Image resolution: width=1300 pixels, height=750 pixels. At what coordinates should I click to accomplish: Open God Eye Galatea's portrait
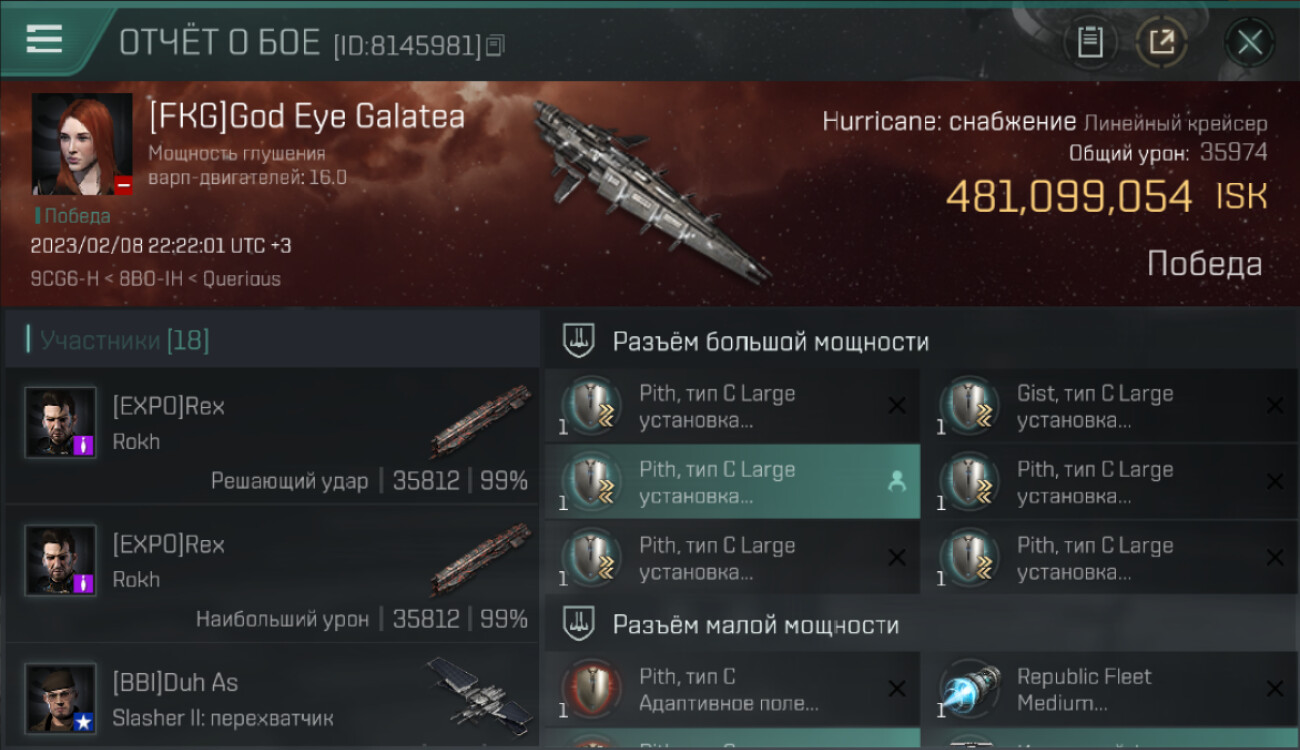[82, 144]
